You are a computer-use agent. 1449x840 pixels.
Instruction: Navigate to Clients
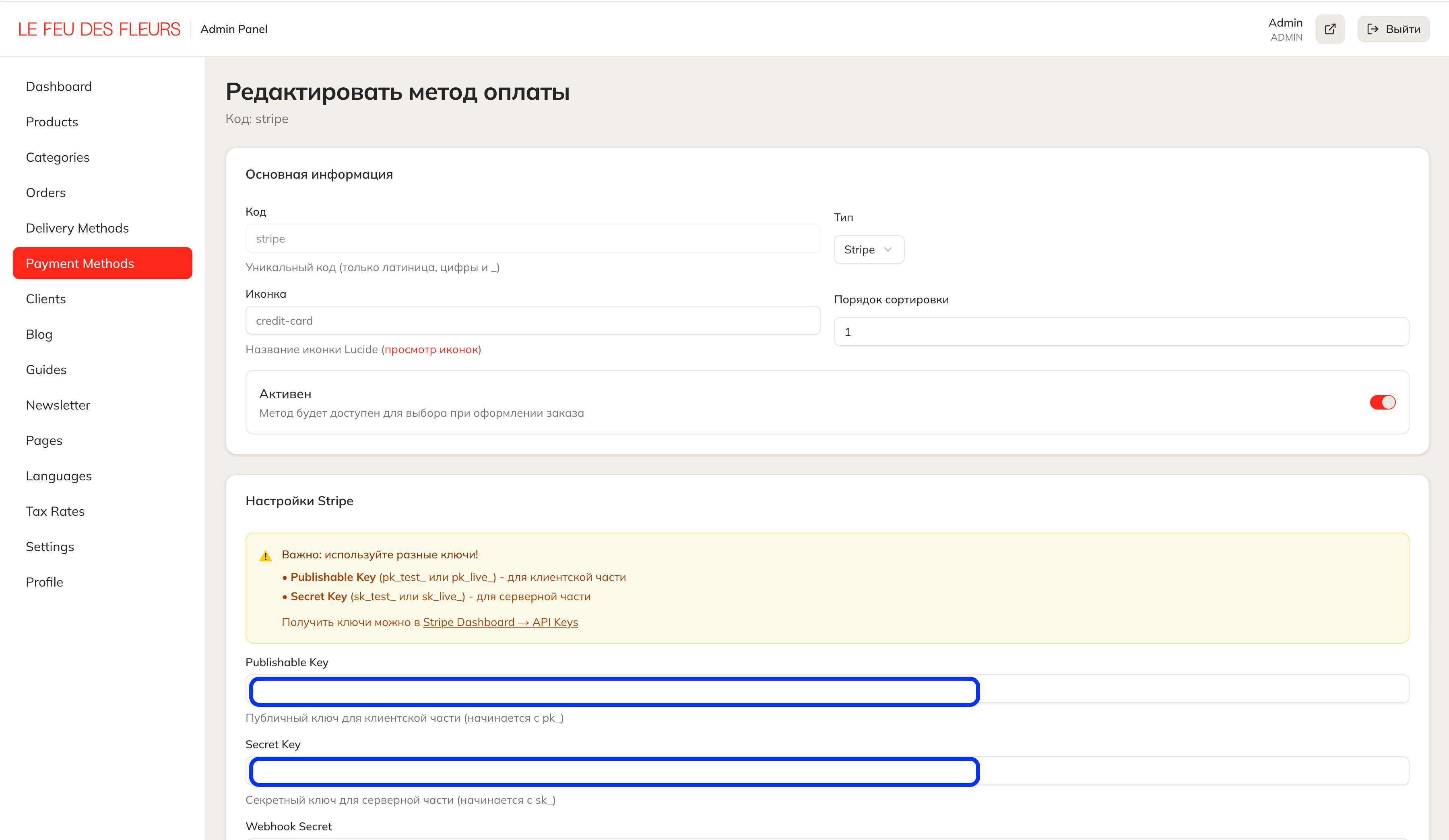45,299
